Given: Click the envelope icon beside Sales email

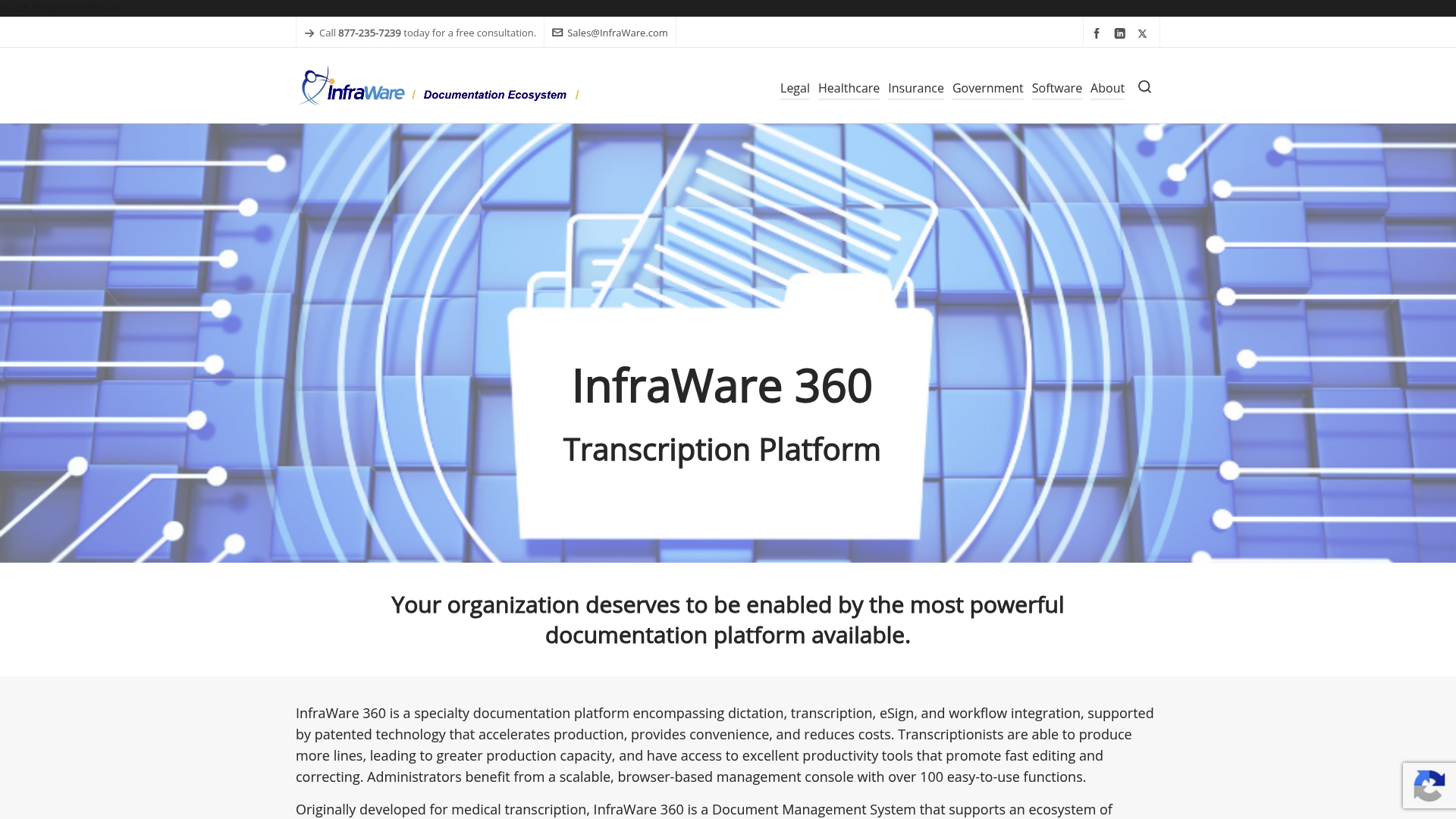Looking at the screenshot, I should [x=557, y=33].
